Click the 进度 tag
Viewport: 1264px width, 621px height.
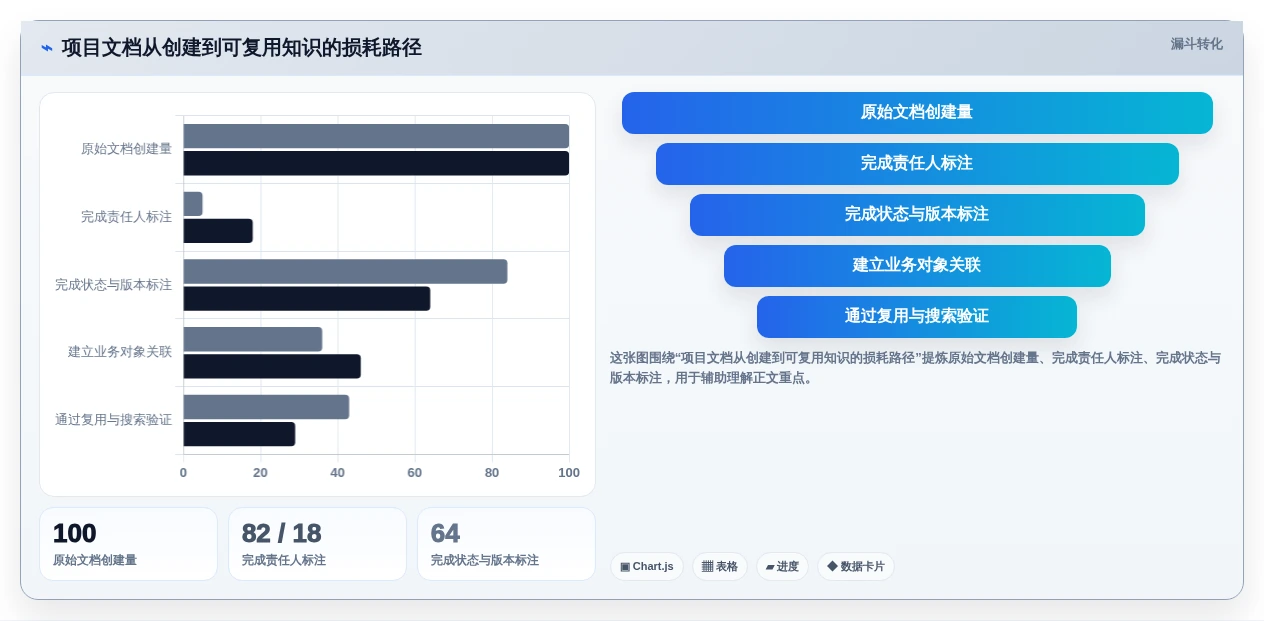click(782, 567)
